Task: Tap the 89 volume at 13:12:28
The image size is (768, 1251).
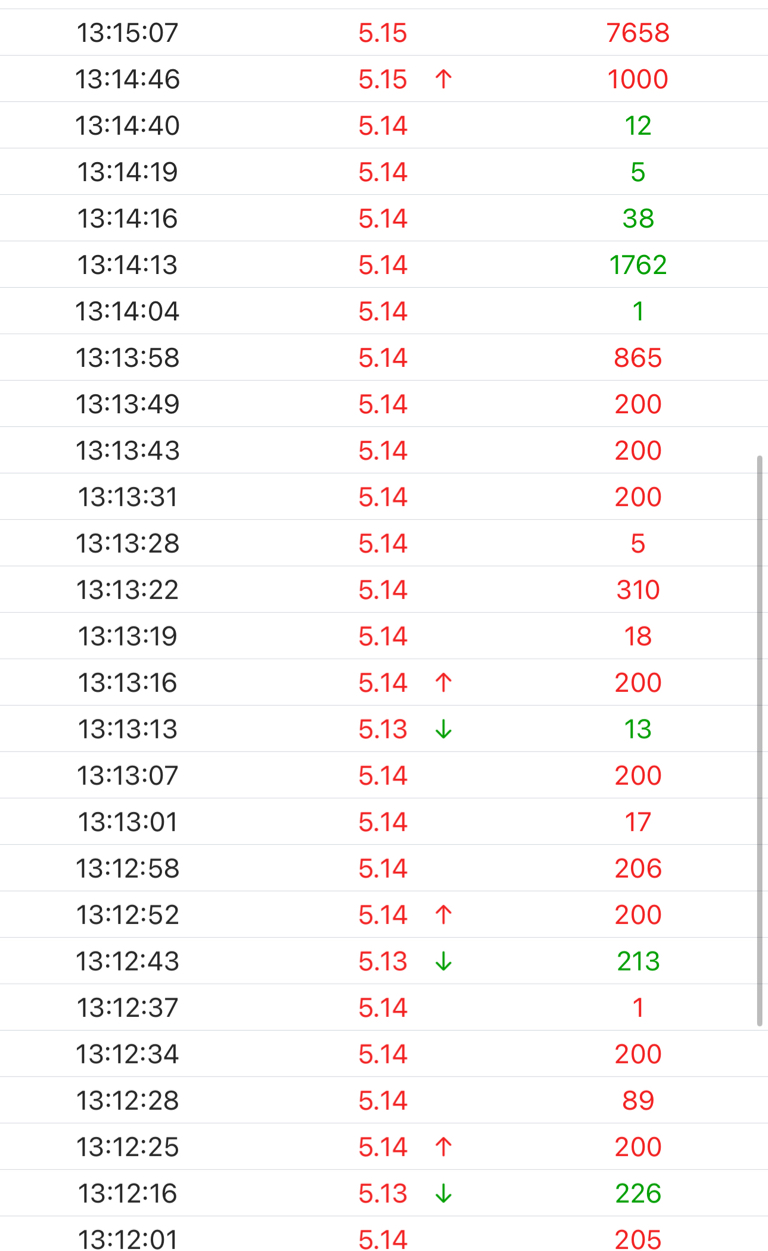Action: (638, 1101)
